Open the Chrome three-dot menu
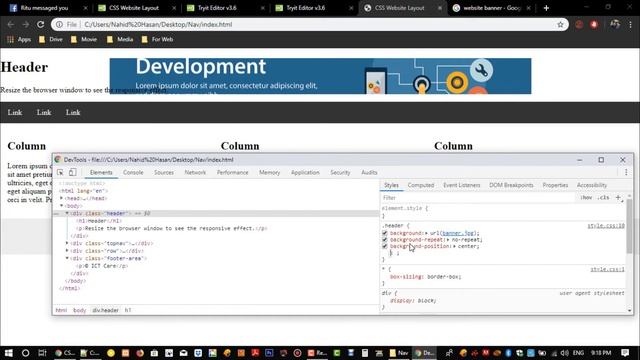 coord(631,24)
